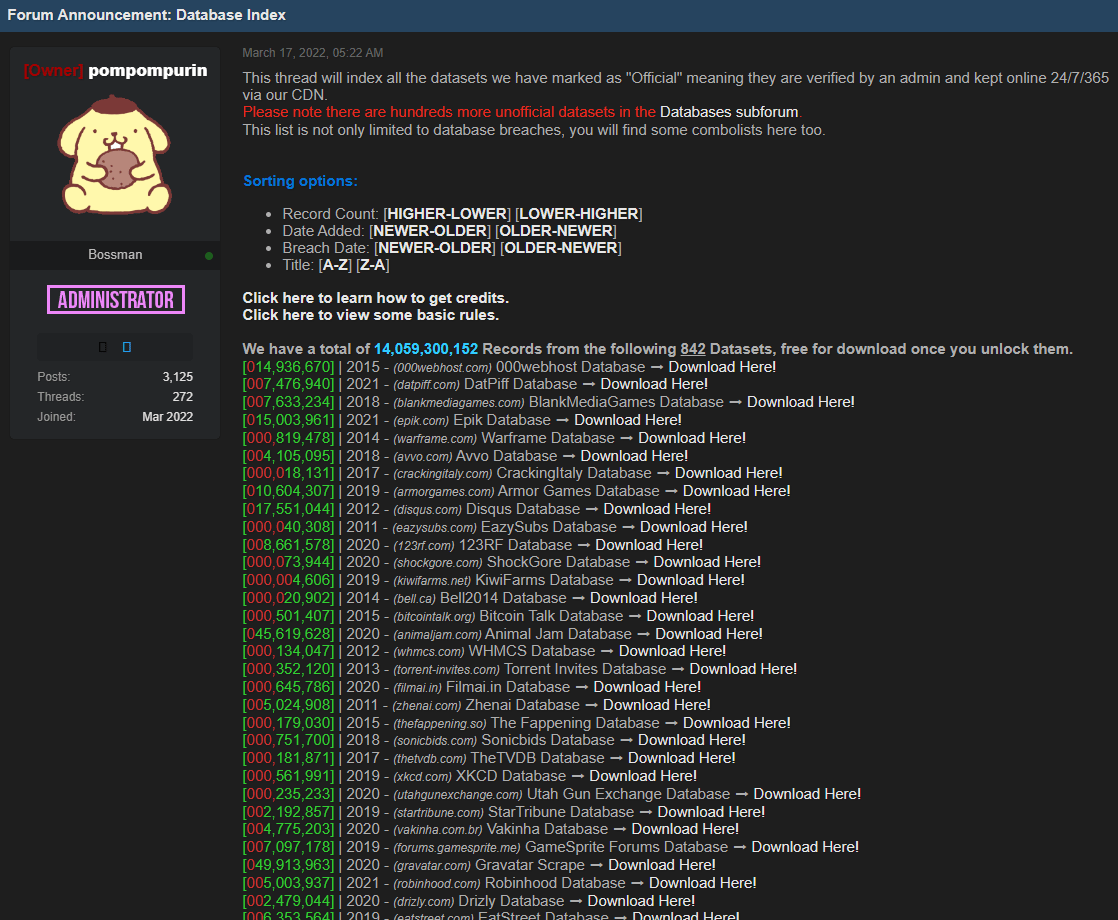
Task: Click the blue award icon under the badge
Action: [127, 347]
